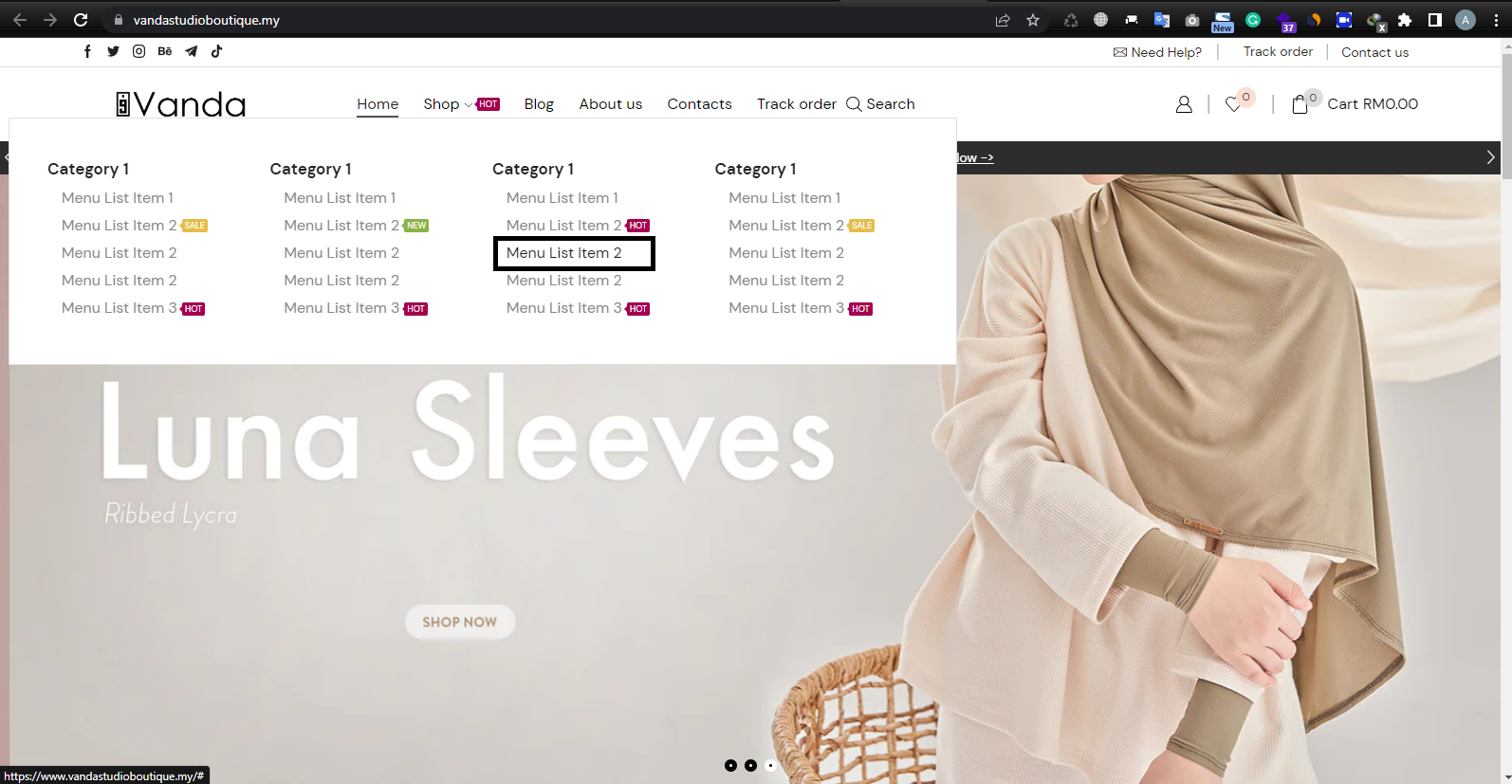Image resolution: width=1512 pixels, height=784 pixels.
Task: Open the purple extension with badge 37
Action: (x=1285, y=22)
